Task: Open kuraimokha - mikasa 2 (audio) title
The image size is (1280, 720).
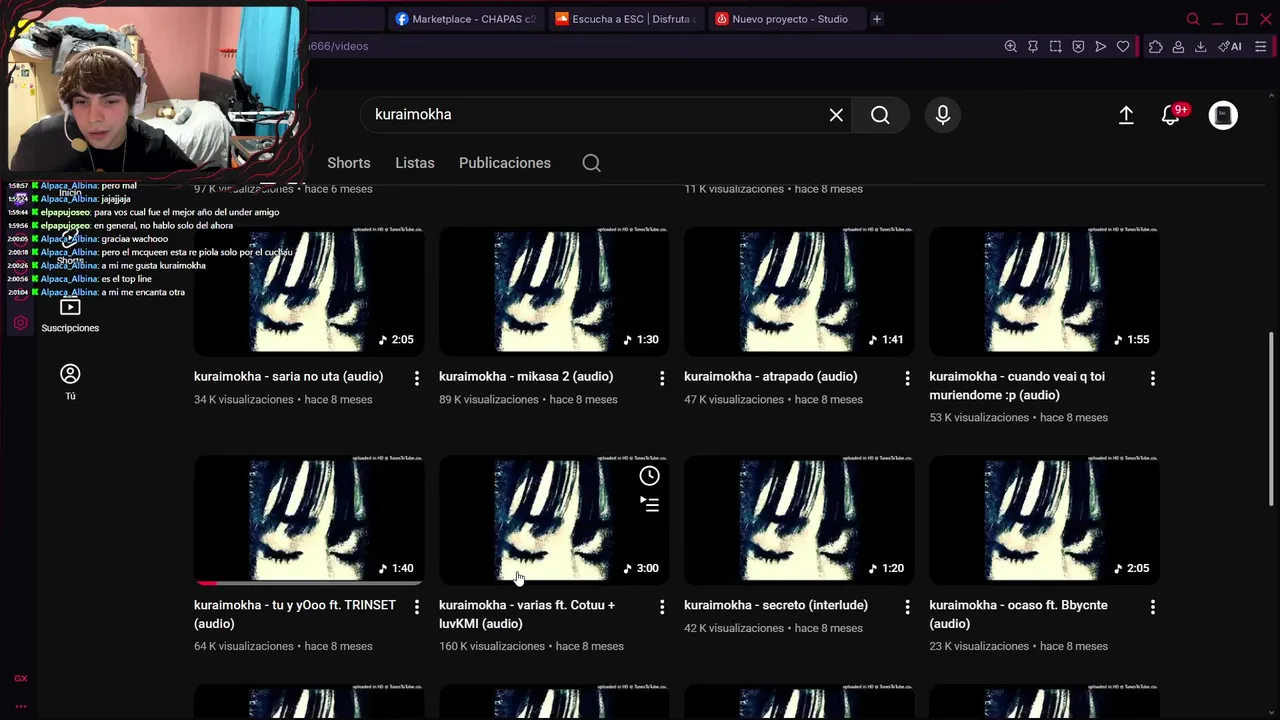Action: click(526, 377)
